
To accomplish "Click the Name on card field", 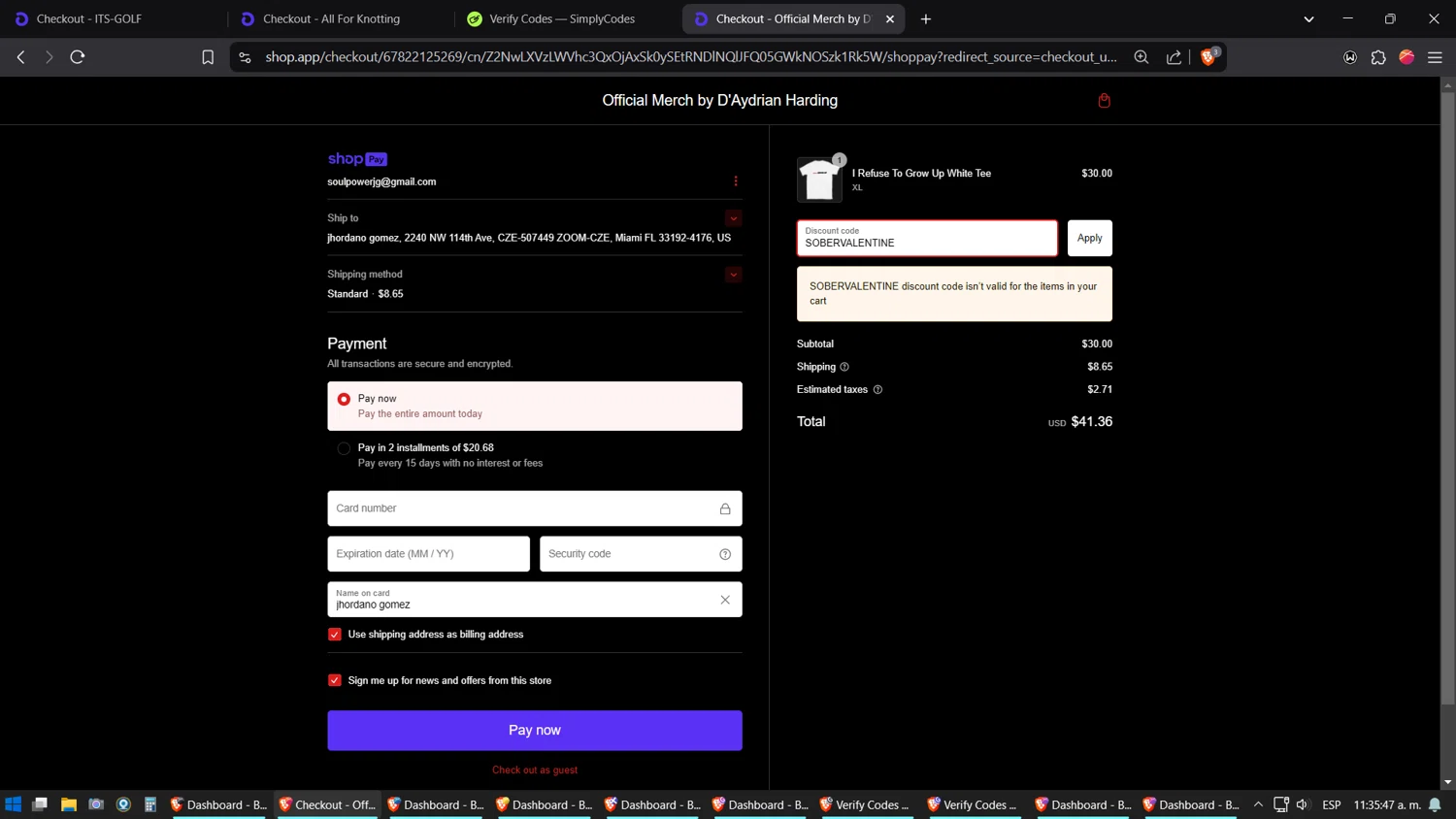I will pyautogui.click(x=535, y=600).
